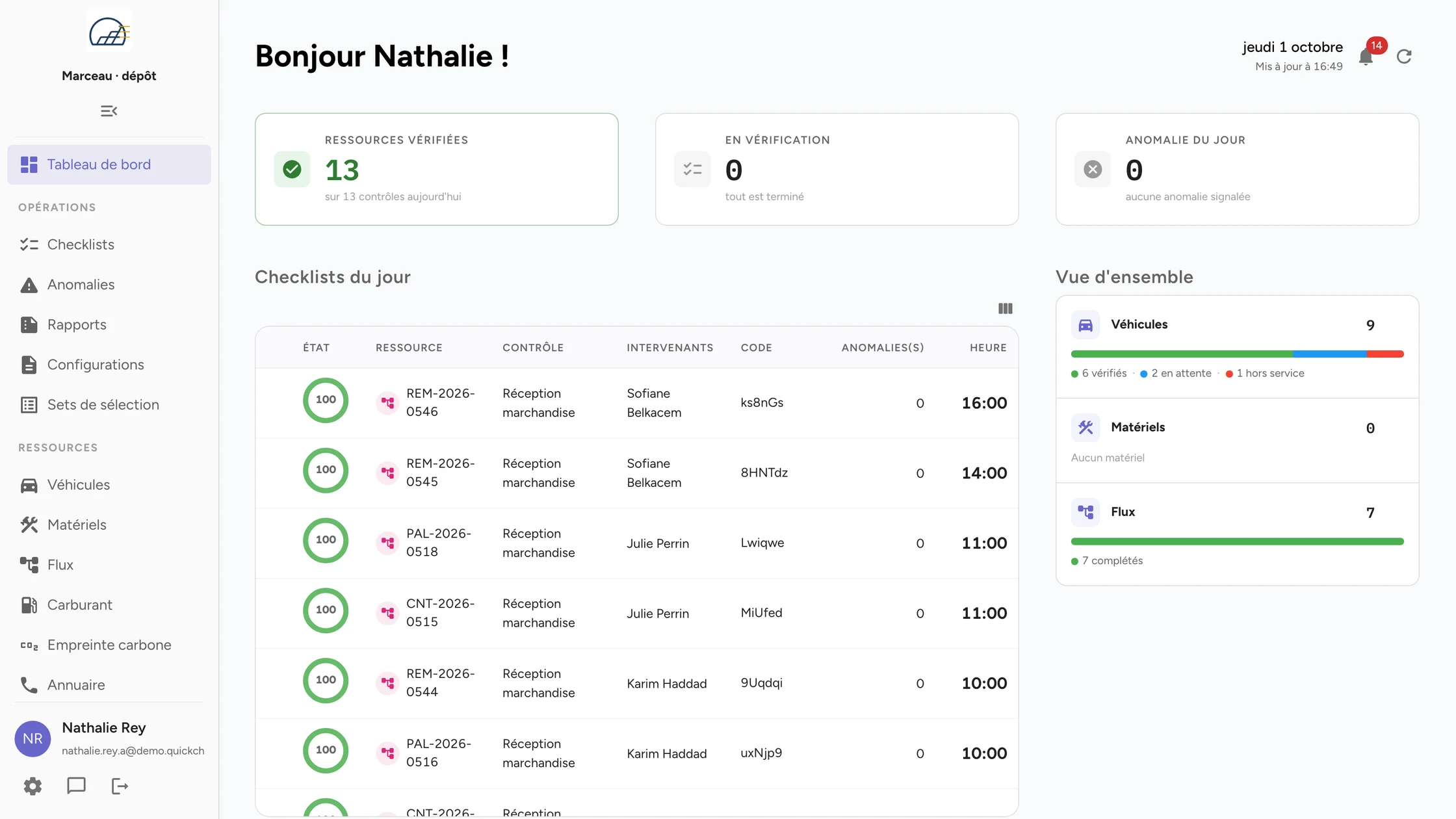This screenshot has height=819, width=1456.
Task: Open table column display settings
Action: click(x=1005, y=308)
